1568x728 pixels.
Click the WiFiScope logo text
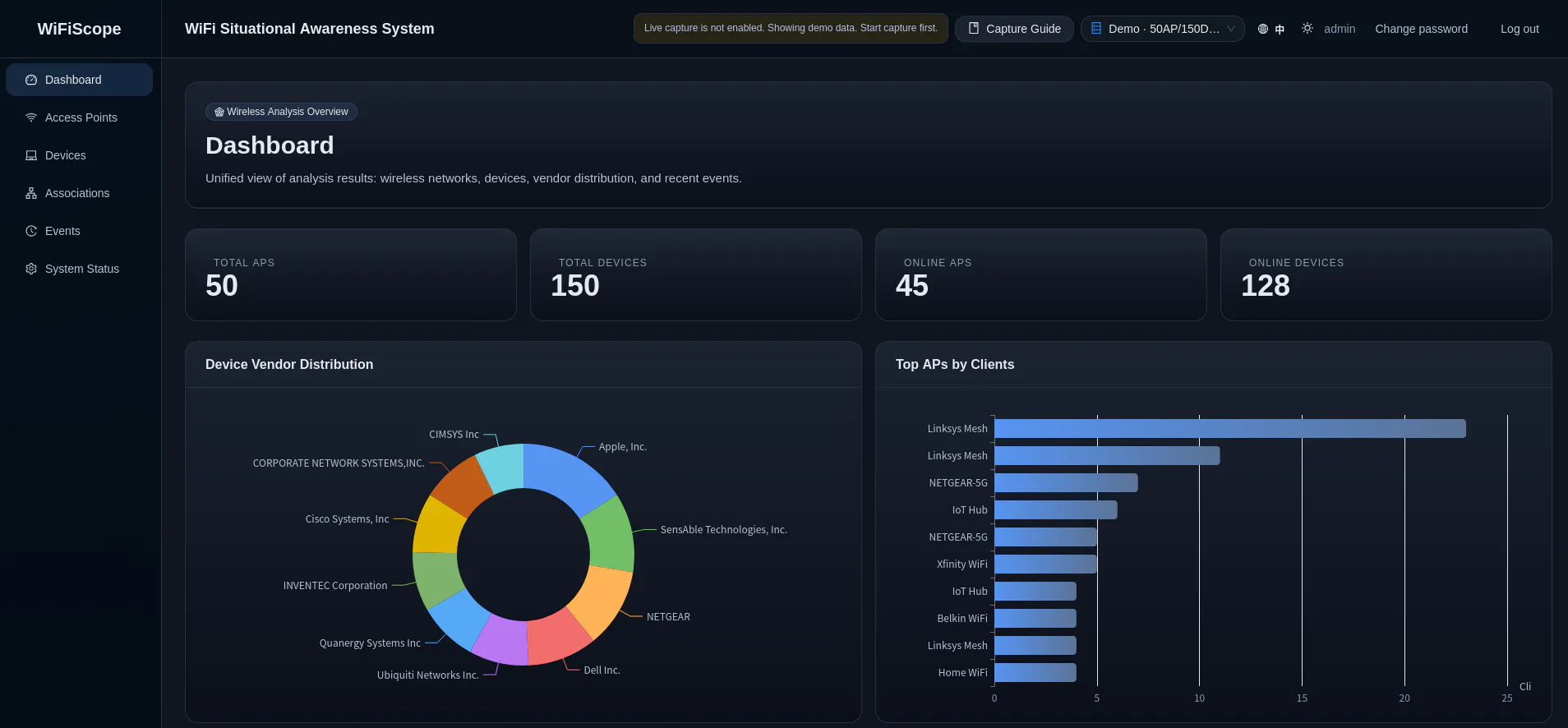coord(79,29)
